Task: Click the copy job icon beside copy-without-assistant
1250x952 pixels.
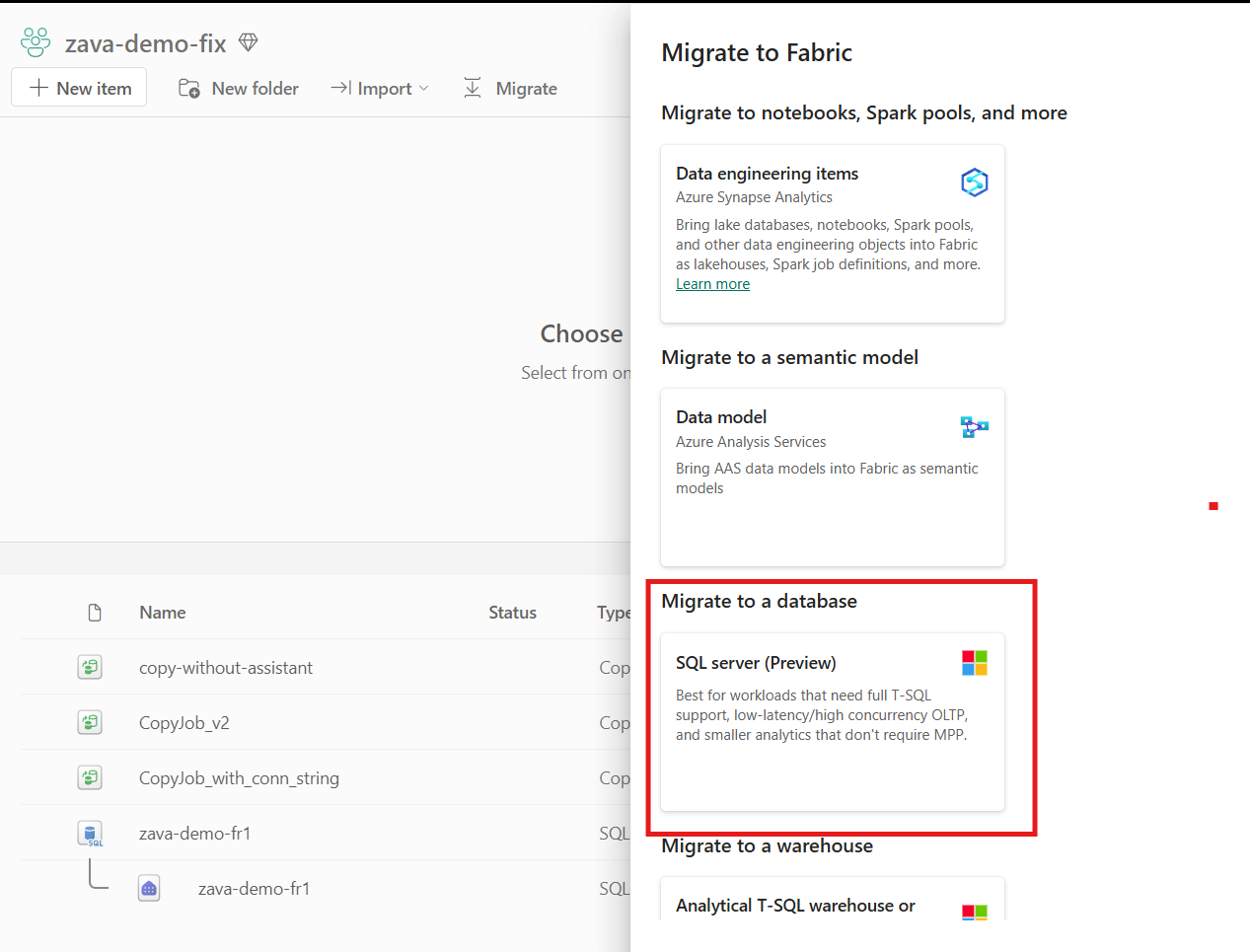Action: point(90,667)
